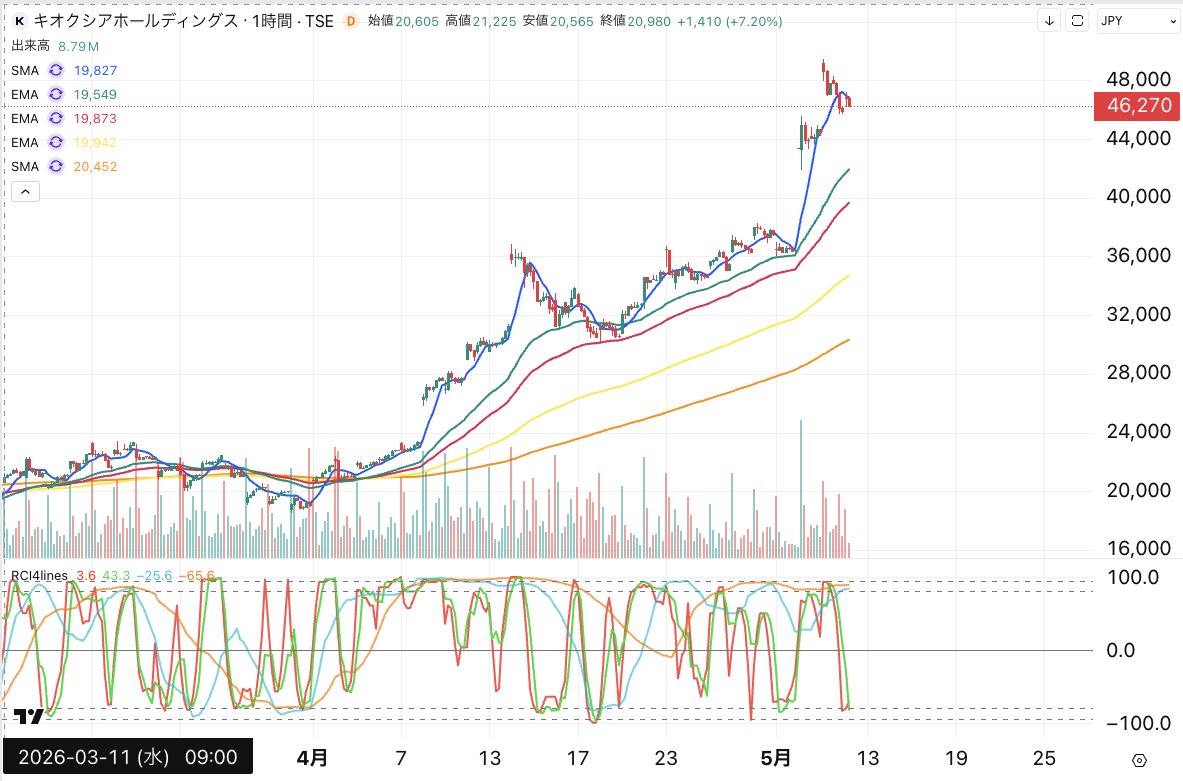This screenshot has width=1183, height=781.
Task: Click the TradingView logo
Action: (x=29, y=716)
